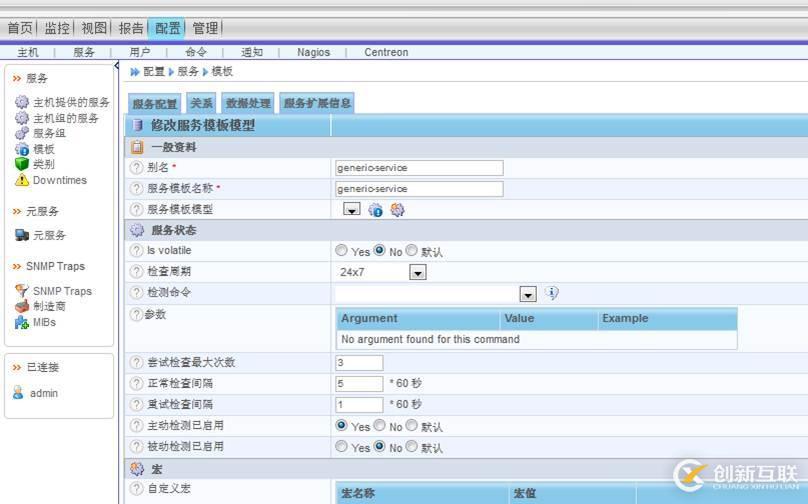Select Yes for 被动检测已启用
Image resolution: width=808 pixels, height=504 pixels.
341,446
